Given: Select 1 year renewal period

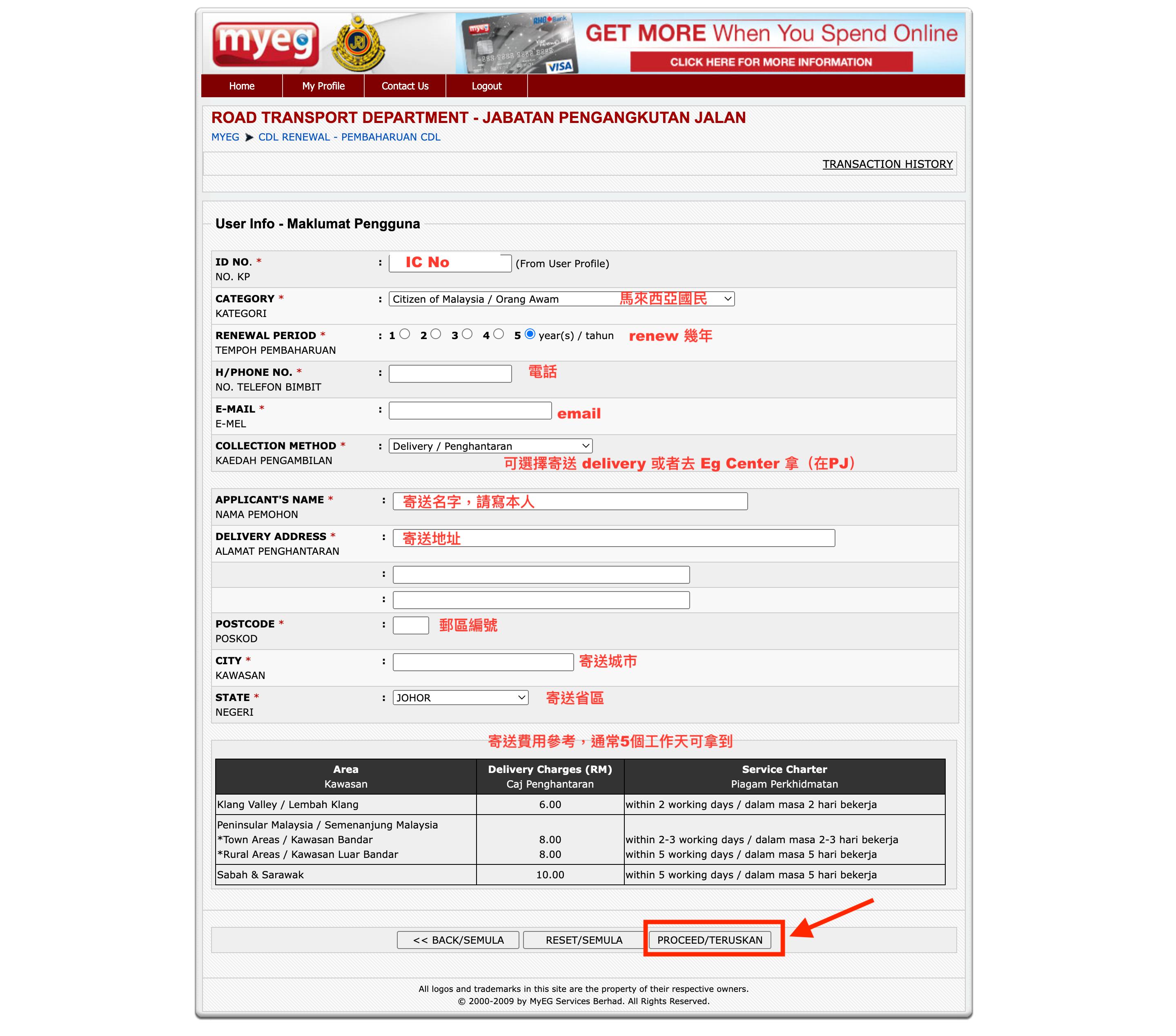Looking at the screenshot, I should click(x=405, y=335).
